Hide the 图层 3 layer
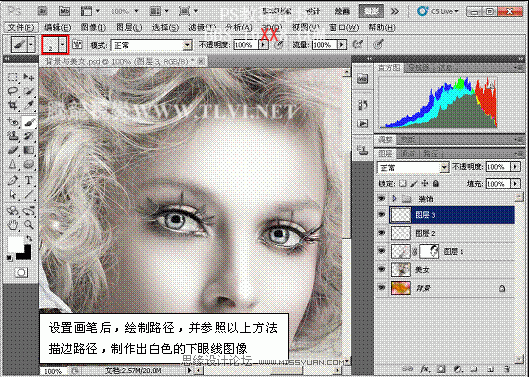 point(382,215)
